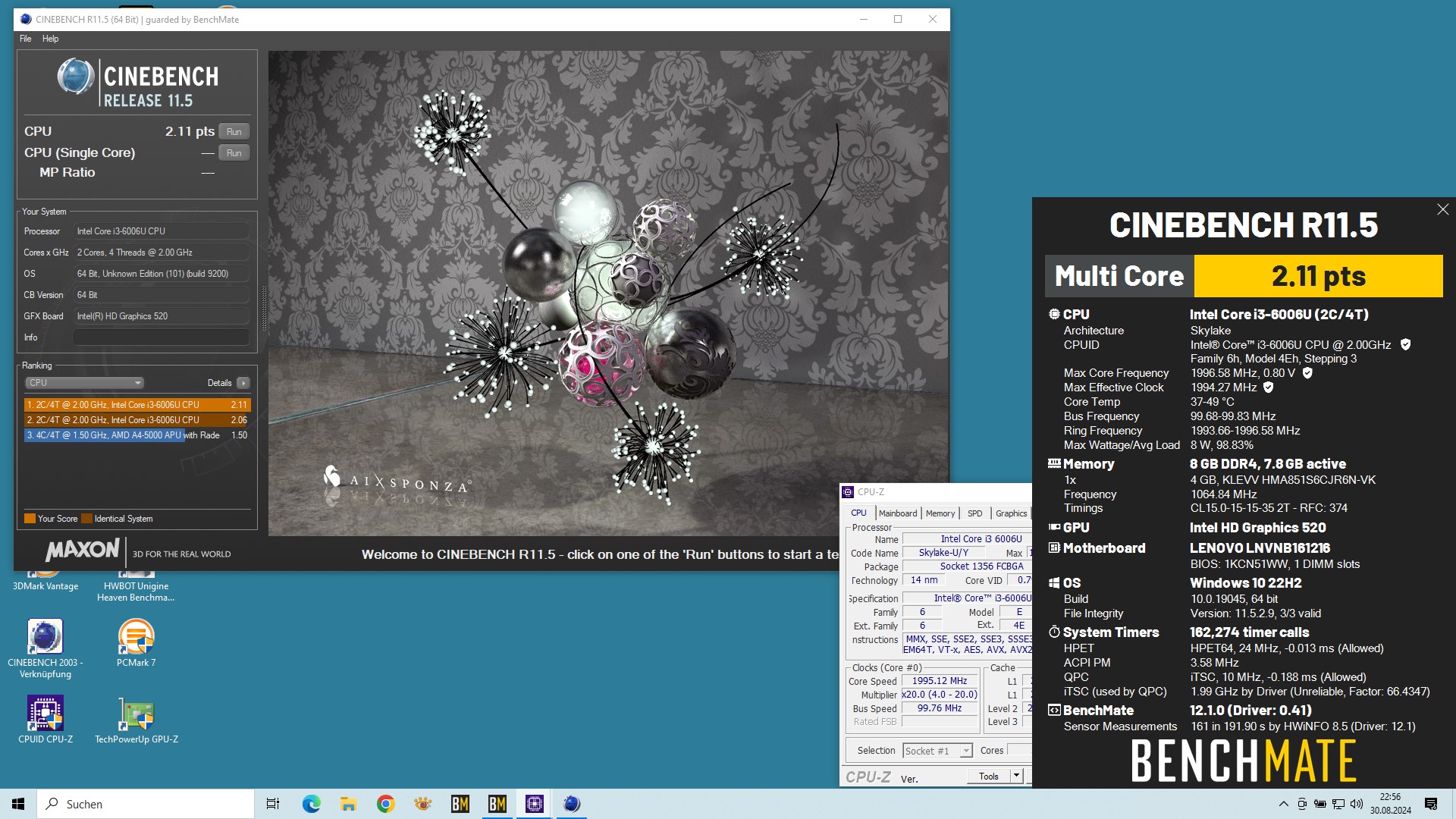Select ranking entry 2 with score 2.06
The width and height of the screenshot is (1456, 819).
click(136, 420)
